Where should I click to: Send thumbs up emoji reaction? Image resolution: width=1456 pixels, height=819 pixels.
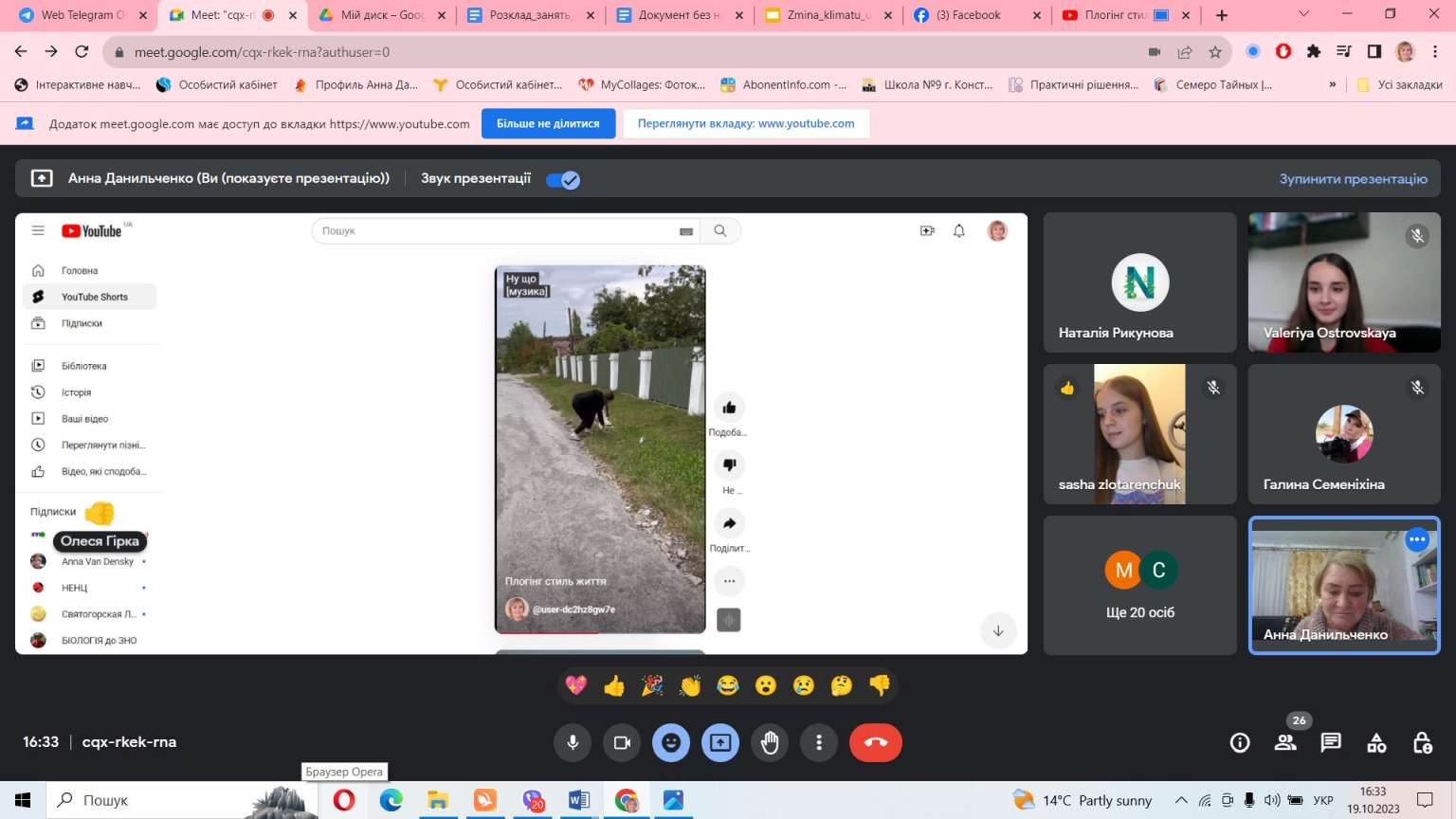point(614,685)
